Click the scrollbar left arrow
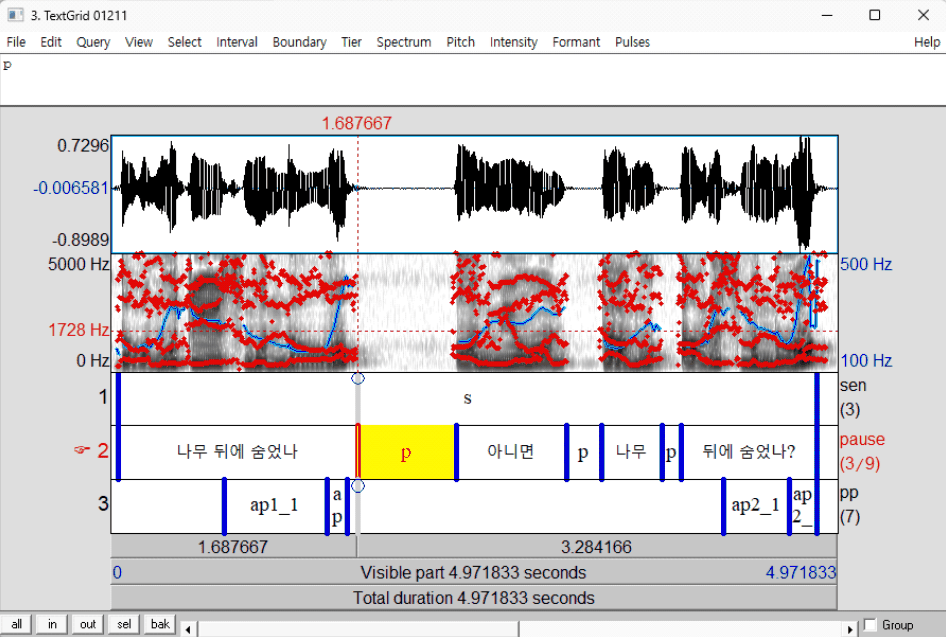946x637 pixels. [188, 629]
